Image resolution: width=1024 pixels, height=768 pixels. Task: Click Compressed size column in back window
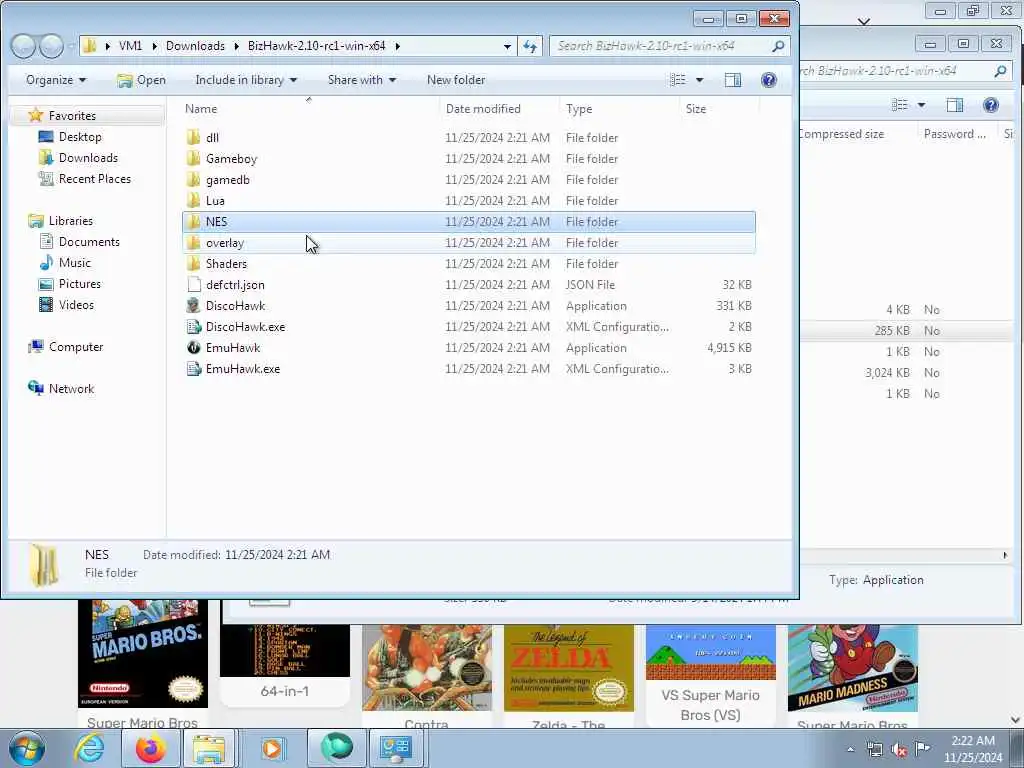[x=842, y=134]
